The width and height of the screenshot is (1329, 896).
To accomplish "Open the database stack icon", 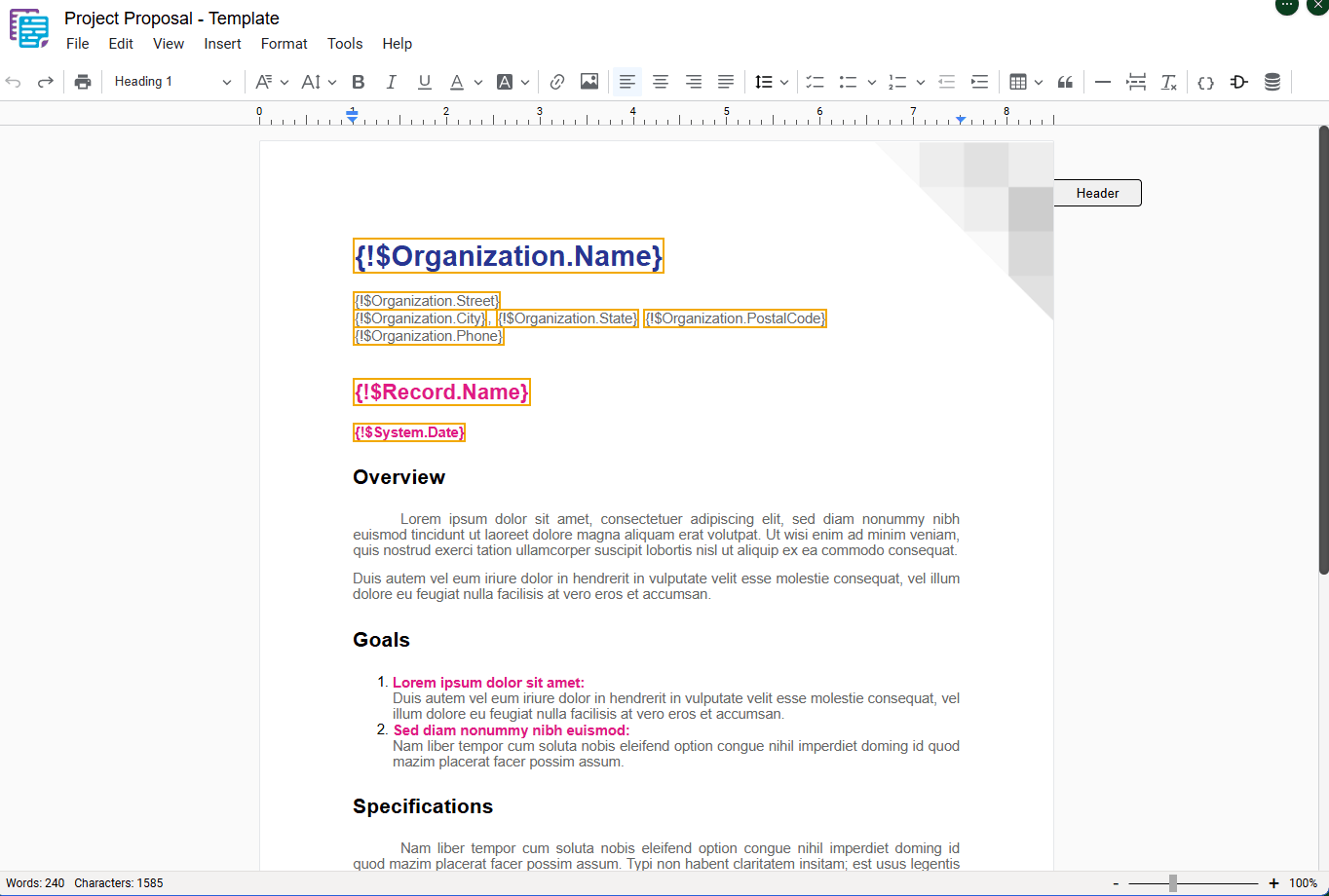I will [1272, 82].
